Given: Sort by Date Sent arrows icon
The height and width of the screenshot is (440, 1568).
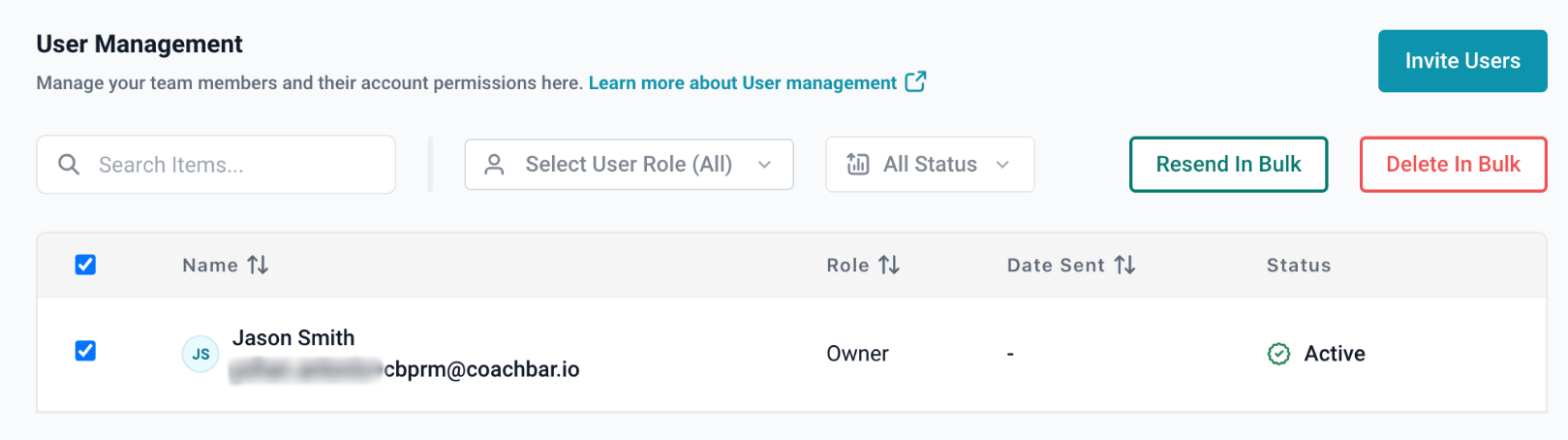Looking at the screenshot, I should point(1124,265).
